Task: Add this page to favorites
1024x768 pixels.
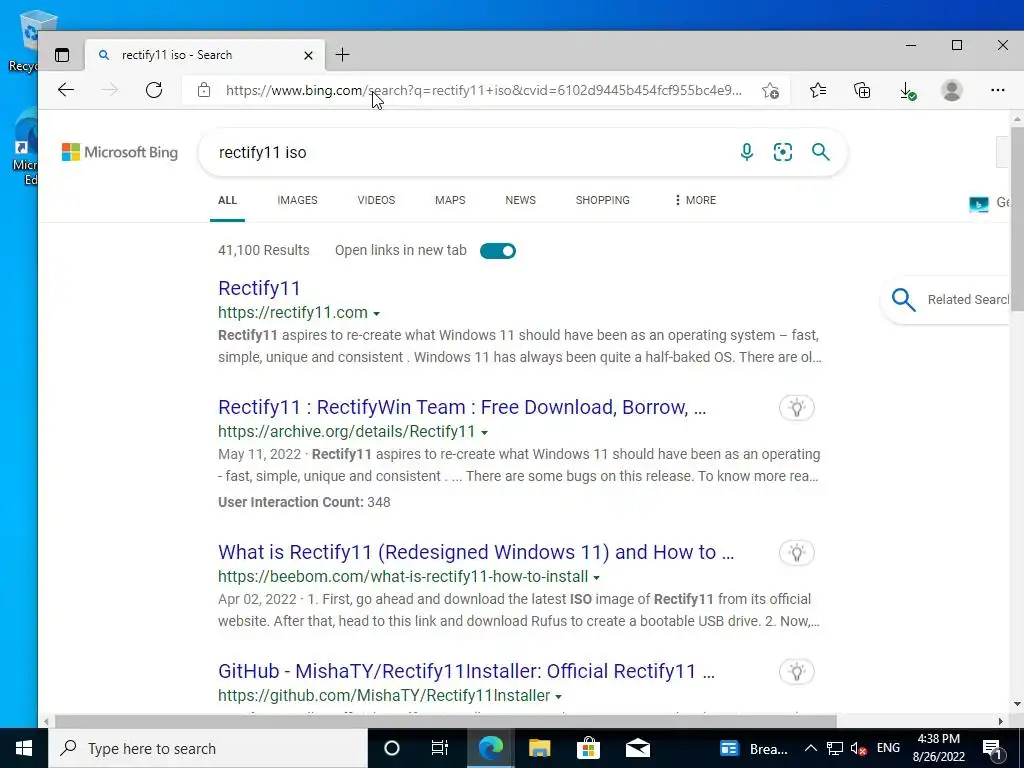Action: pos(770,90)
